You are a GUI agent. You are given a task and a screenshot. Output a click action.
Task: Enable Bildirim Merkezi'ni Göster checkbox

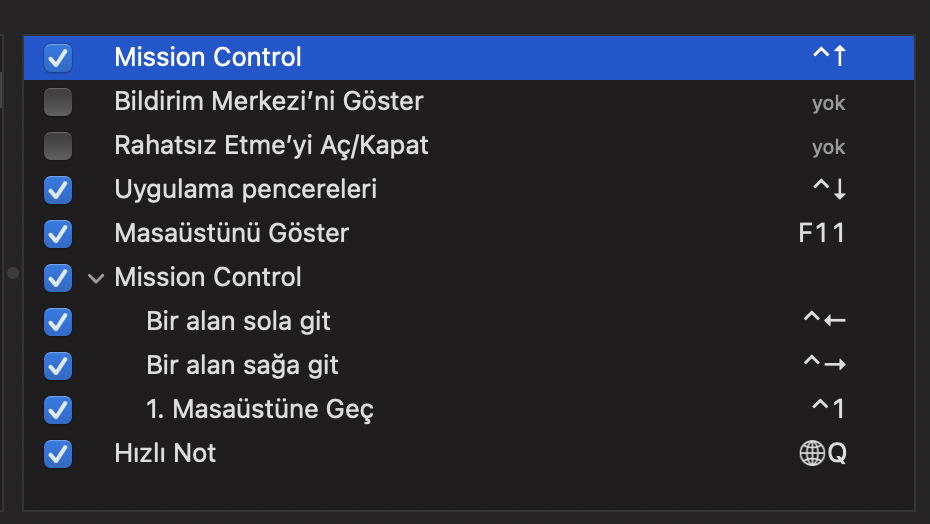click(58, 101)
